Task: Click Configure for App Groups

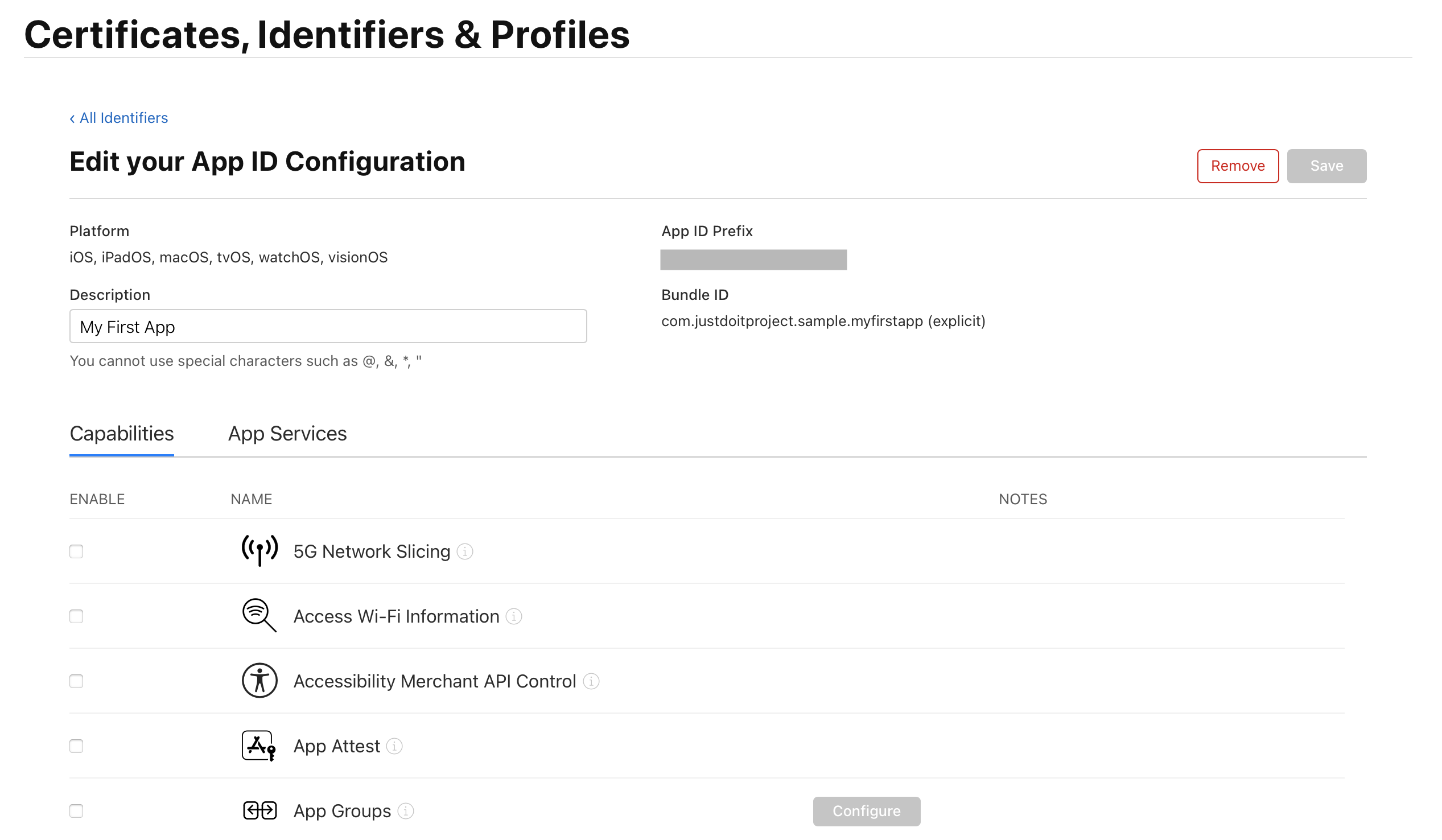Action: [866, 812]
